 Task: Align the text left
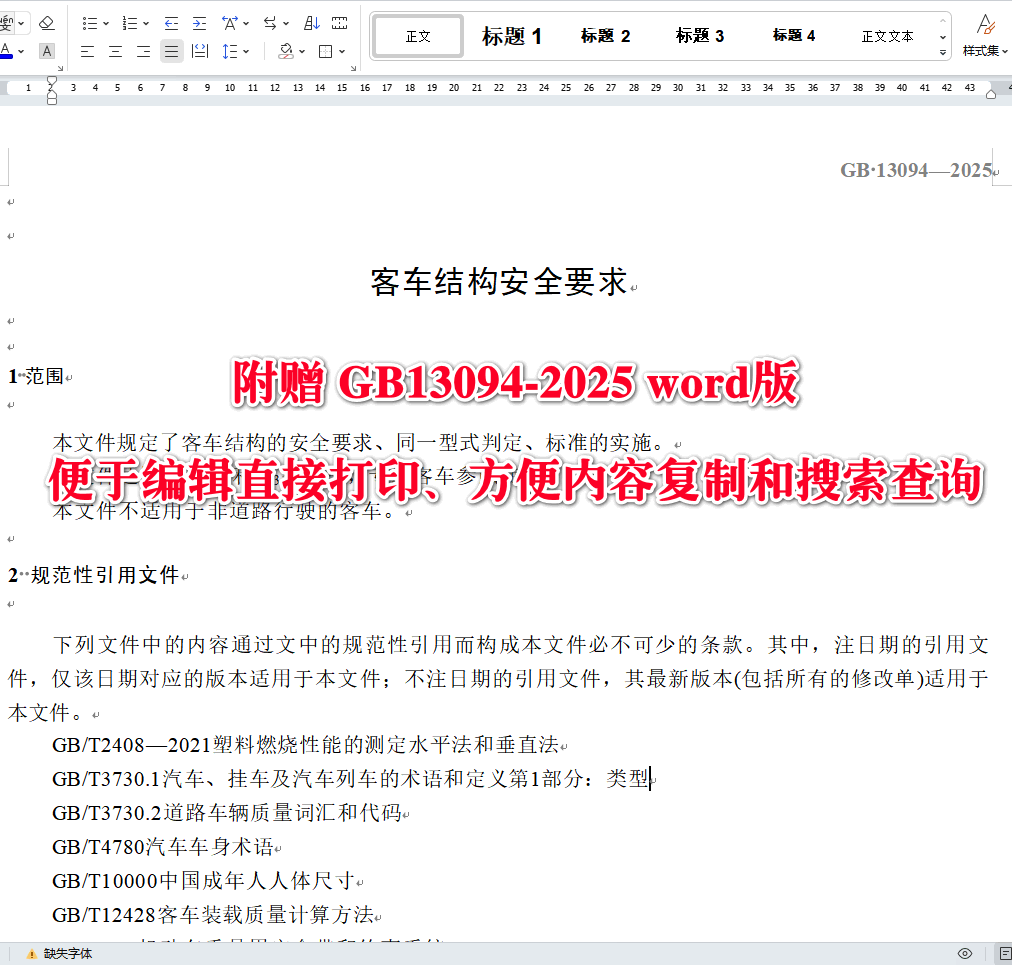coord(87,51)
